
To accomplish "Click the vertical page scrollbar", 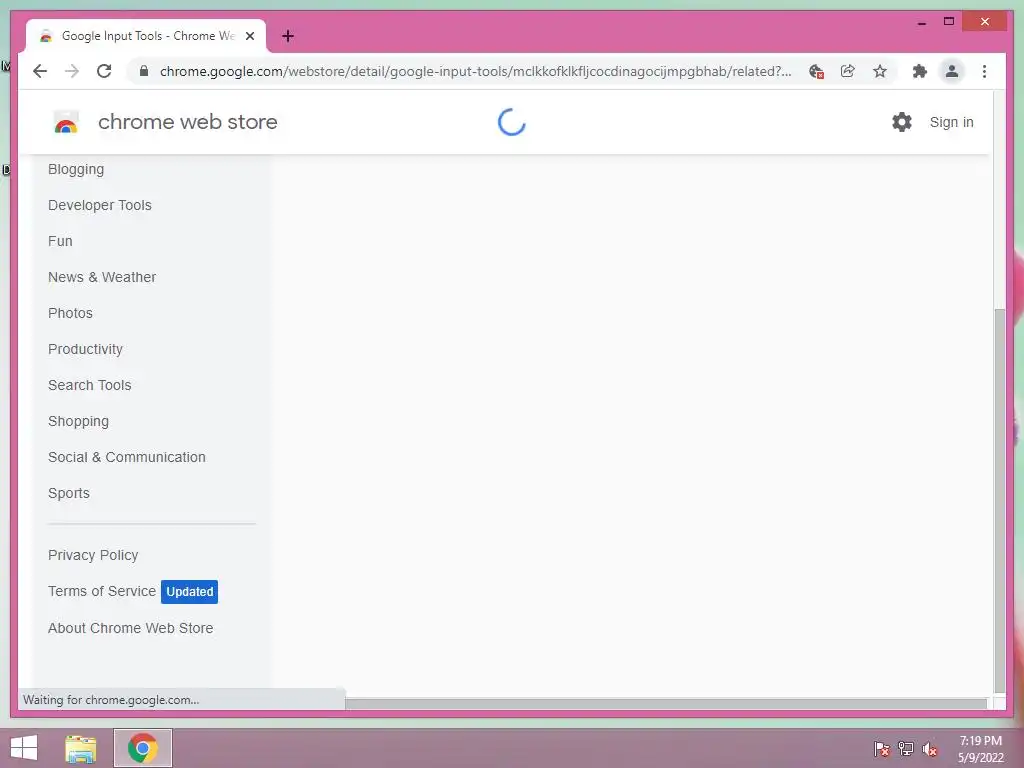I will click(999, 500).
